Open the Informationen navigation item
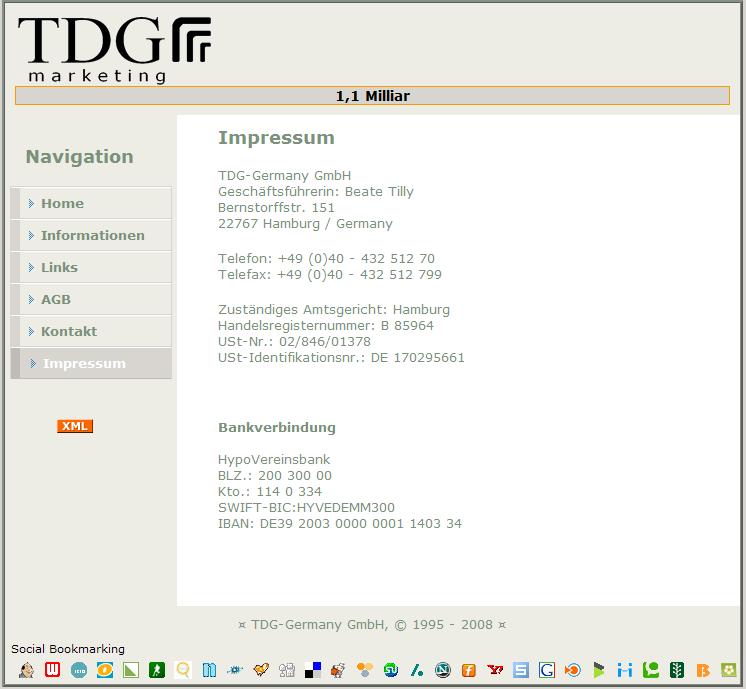Screen dimensions: 746x689 point(92,235)
